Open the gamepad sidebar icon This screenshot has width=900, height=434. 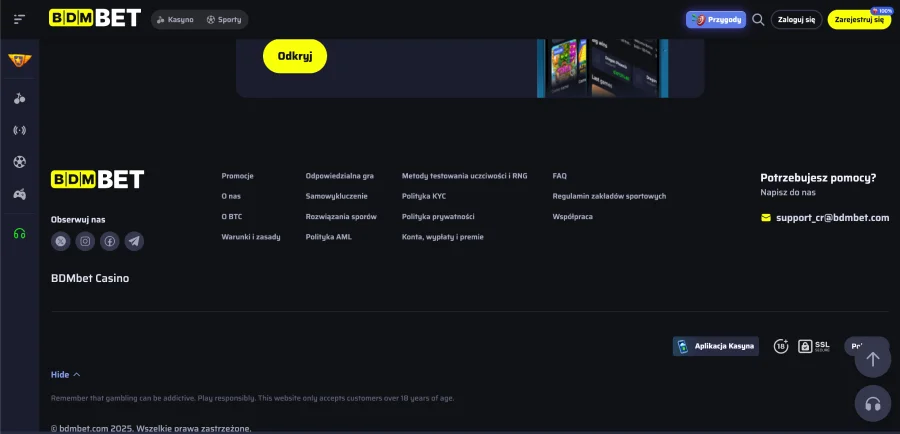click(x=20, y=194)
